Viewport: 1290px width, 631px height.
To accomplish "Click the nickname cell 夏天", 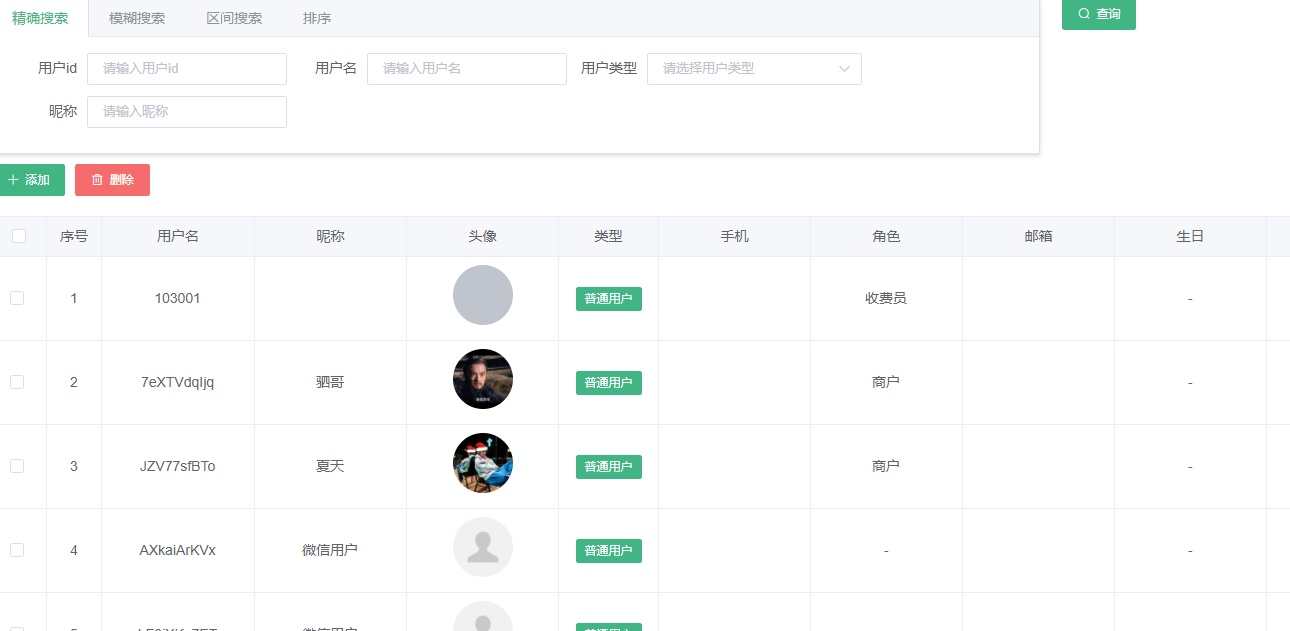I will click(331, 466).
